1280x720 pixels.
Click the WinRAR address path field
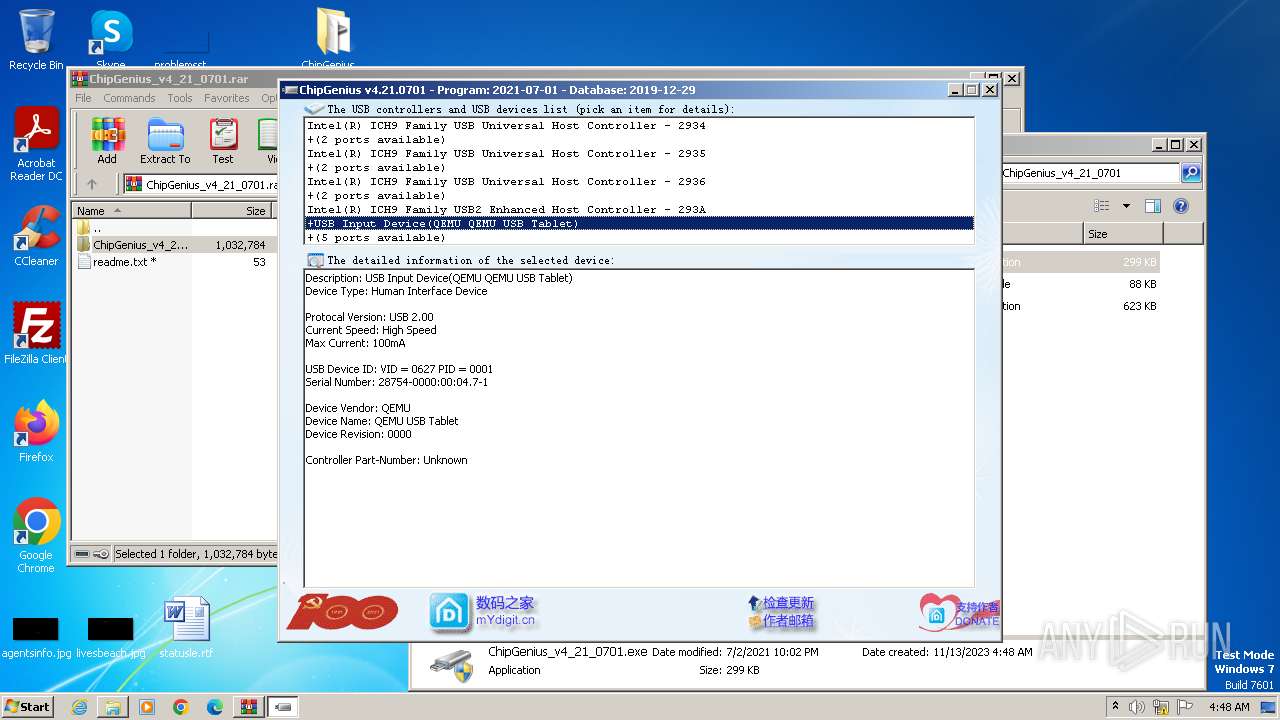coord(200,184)
